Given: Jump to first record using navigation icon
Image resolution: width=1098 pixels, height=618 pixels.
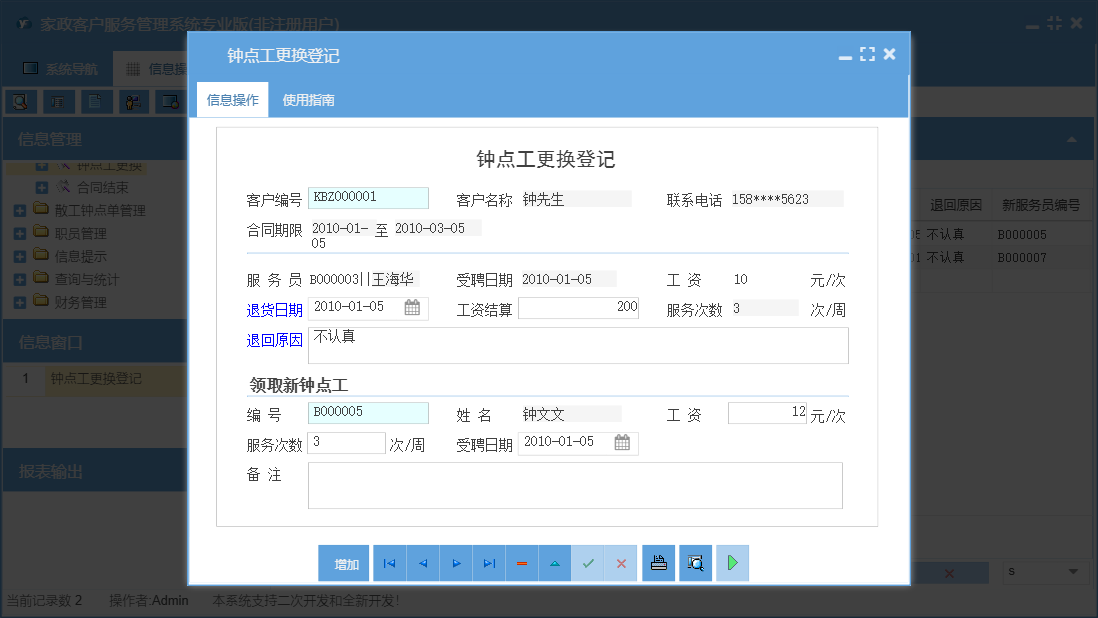Looking at the screenshot, I should (x=389, y=563).
